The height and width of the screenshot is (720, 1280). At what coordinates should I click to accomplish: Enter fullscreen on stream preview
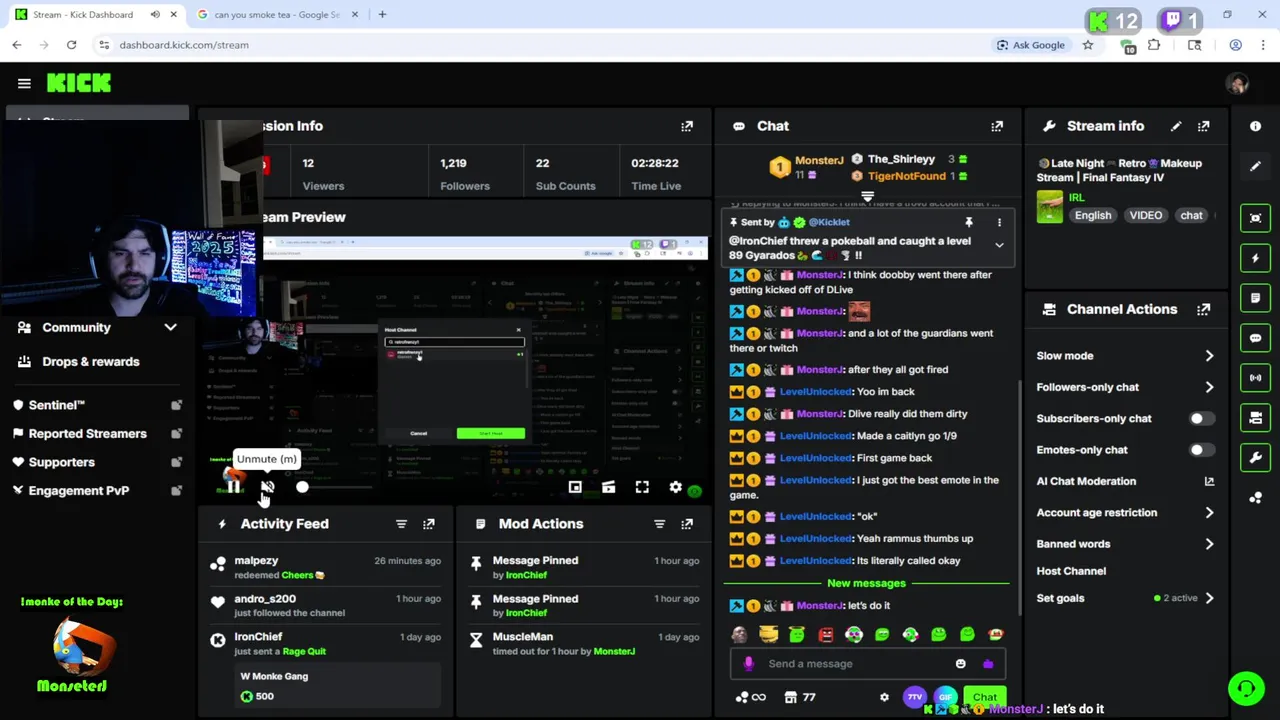[x=642, y=487]
